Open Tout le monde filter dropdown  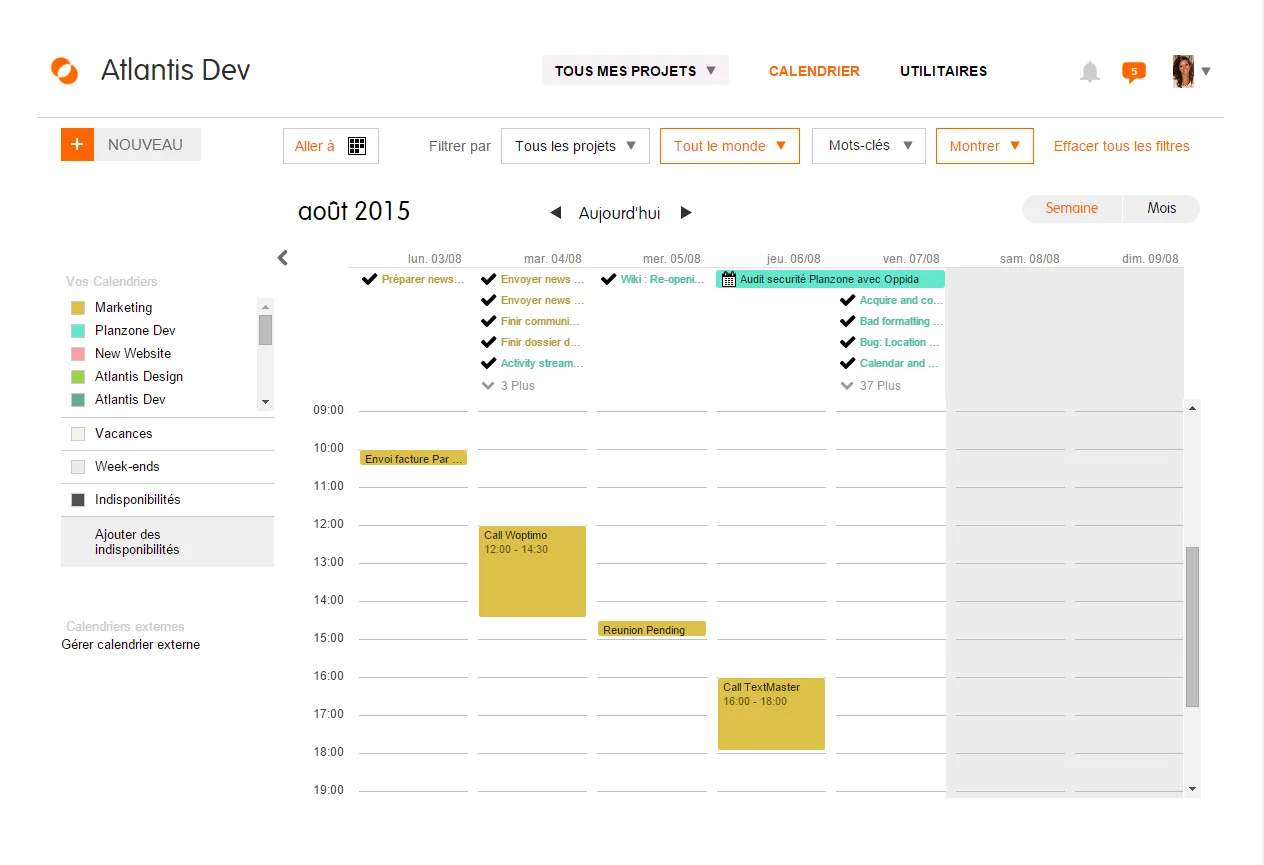[x=730, y=146]
